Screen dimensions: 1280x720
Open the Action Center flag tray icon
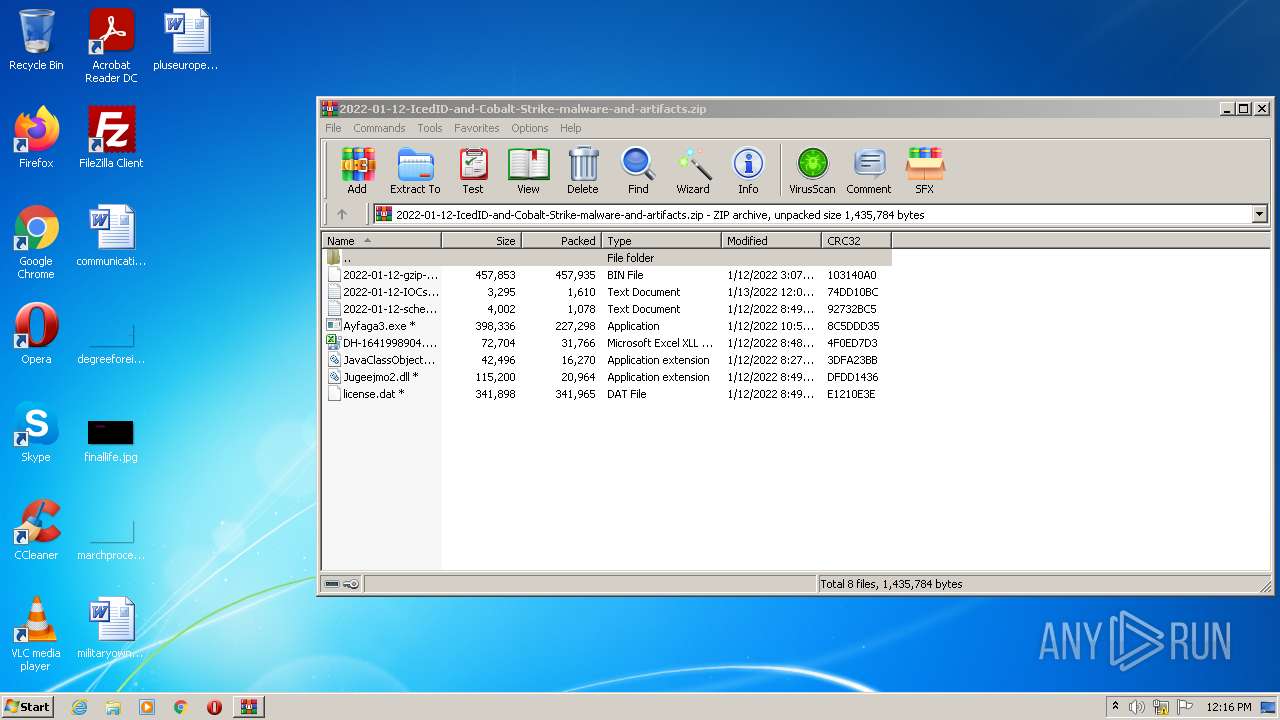(x=1184, y=707)
